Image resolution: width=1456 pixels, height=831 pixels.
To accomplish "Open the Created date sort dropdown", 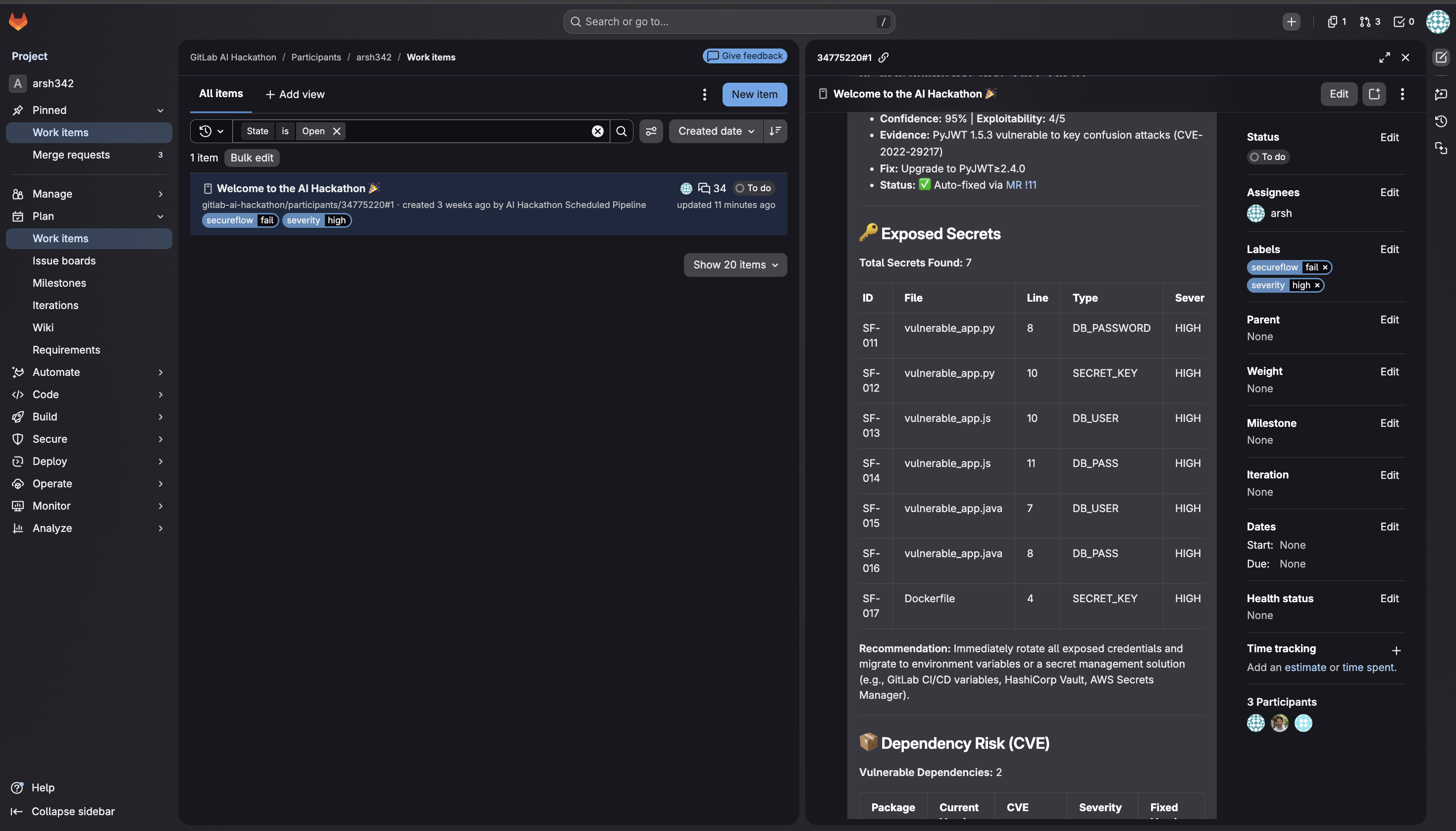I will coord(715,131).
